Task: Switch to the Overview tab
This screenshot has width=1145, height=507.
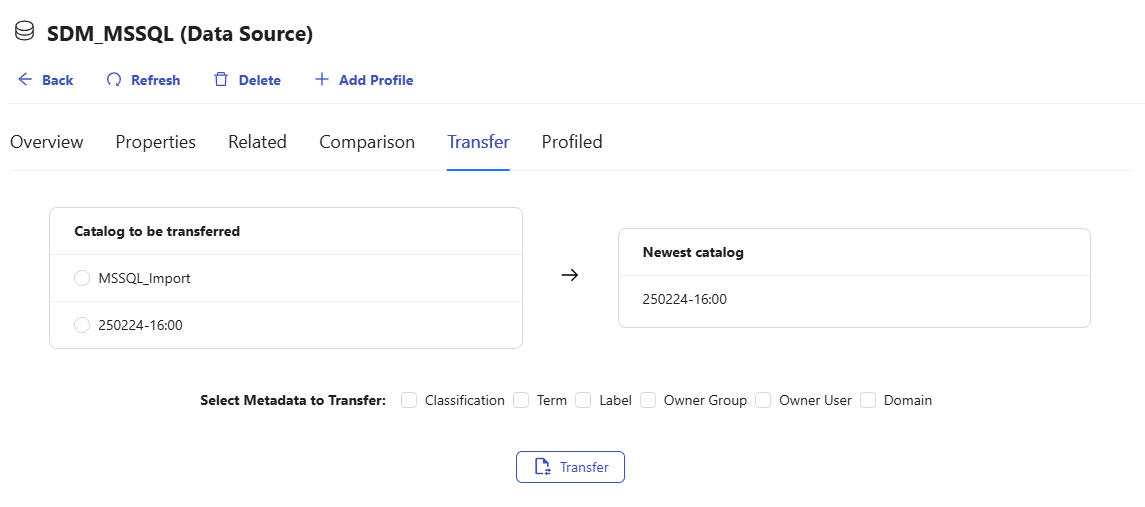Action: [x=47, y=142]
